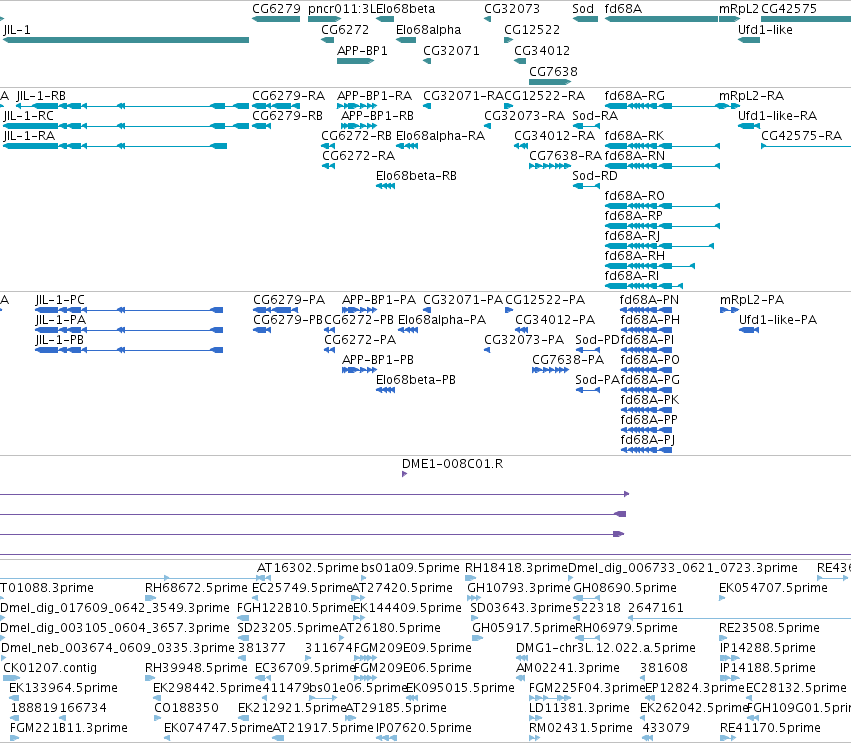Click the CG34012 gene label
851x743 pixels.
542,51
